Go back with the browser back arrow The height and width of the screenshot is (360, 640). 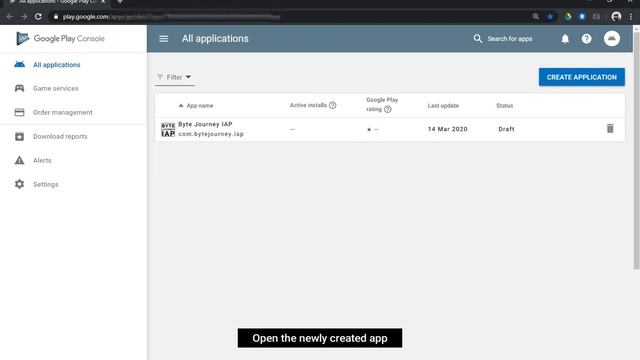(x=9, y=17)
